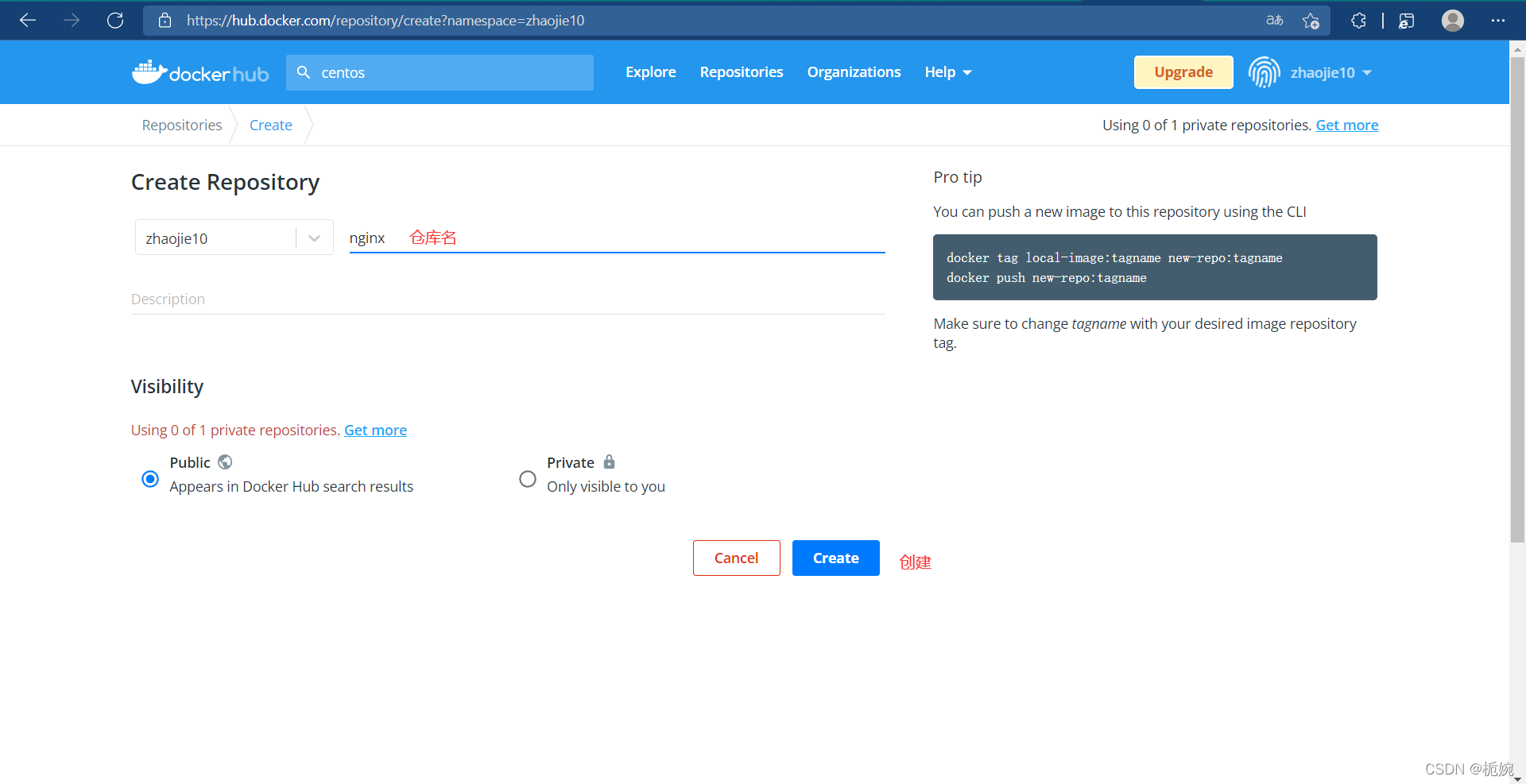Go back using the browser back arrow
The height and width of the screenshot is (784, 1526).
28,21
